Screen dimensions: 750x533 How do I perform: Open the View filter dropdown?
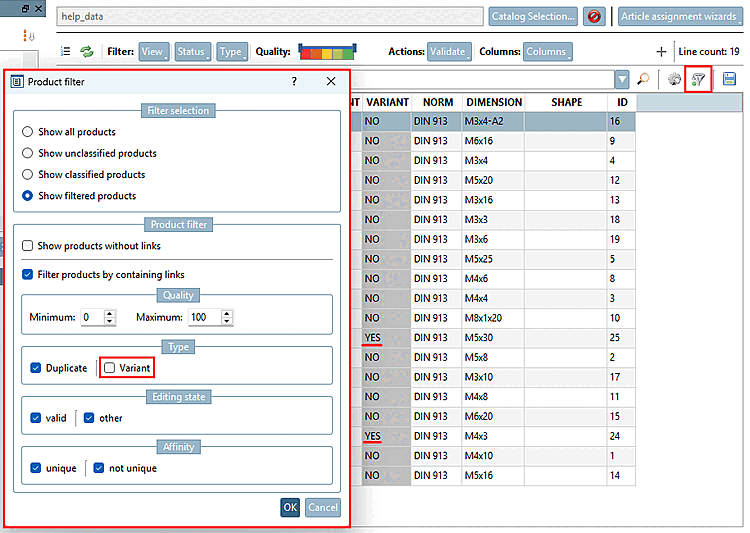coord(154,51)
